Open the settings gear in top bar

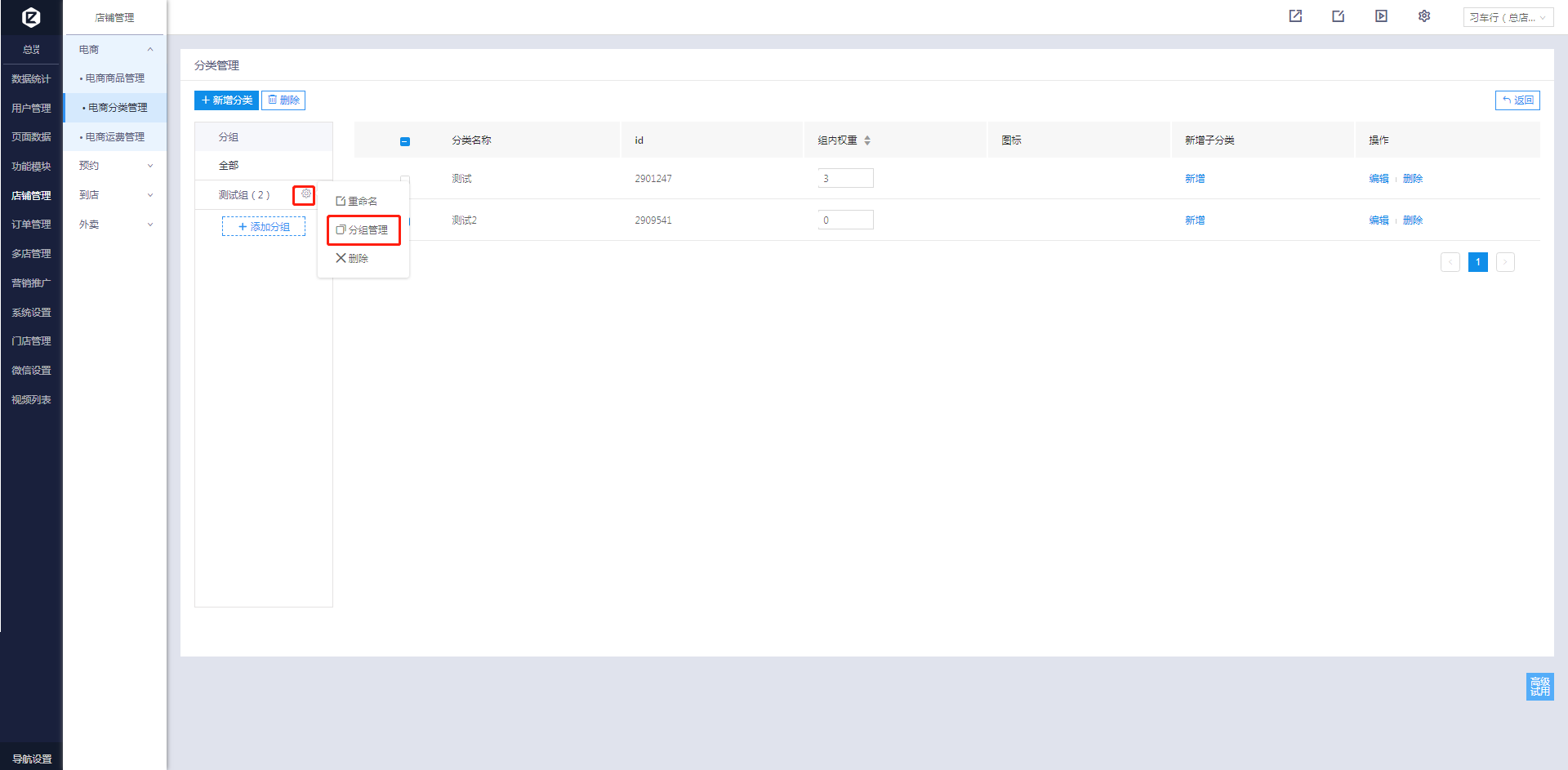1424,16
